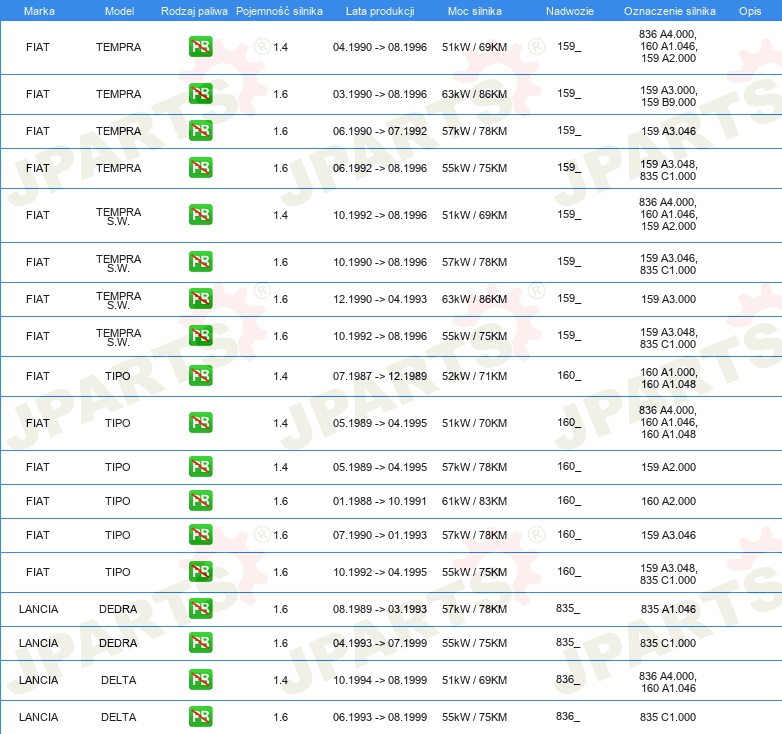Select date range 12.1990 -> 04.1993
The image size is (782, 734).
380,299
